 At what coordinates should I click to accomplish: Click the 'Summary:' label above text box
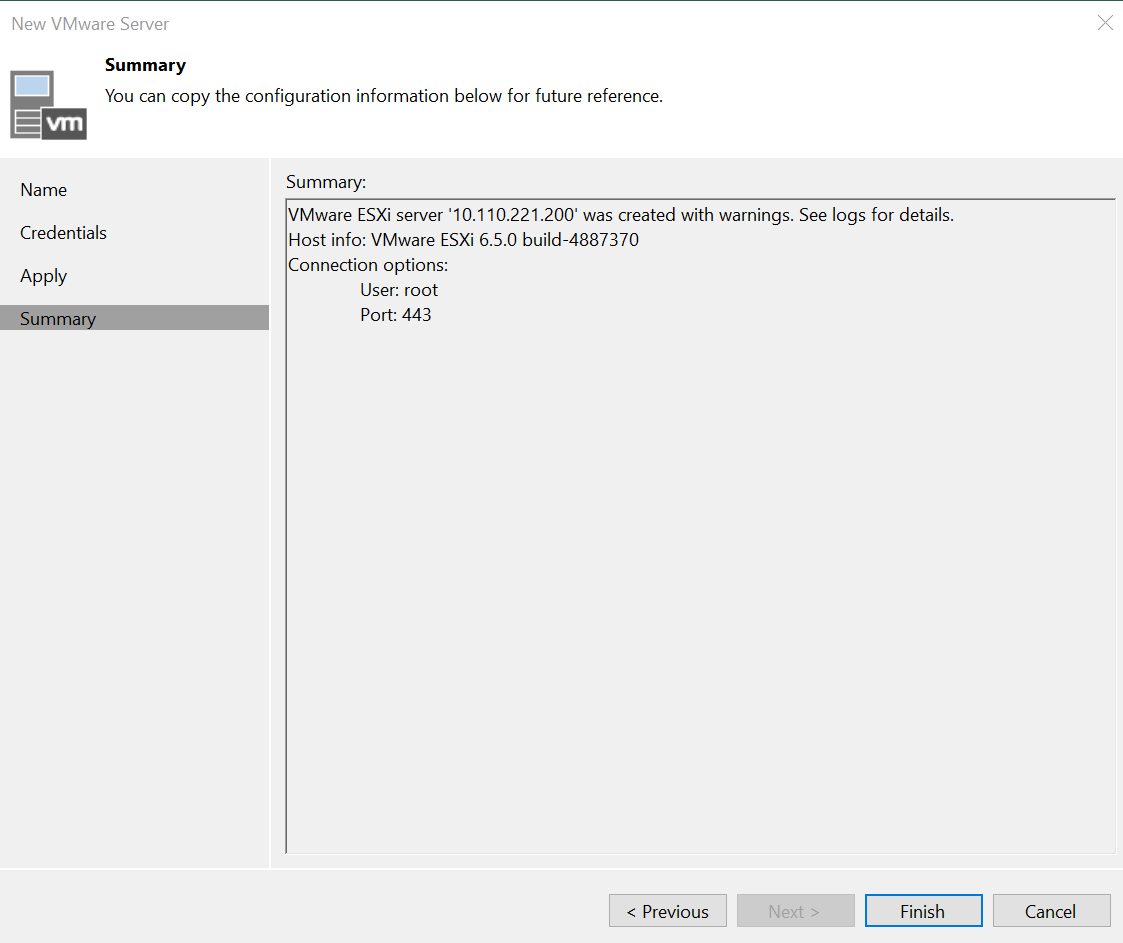point(326,182)
